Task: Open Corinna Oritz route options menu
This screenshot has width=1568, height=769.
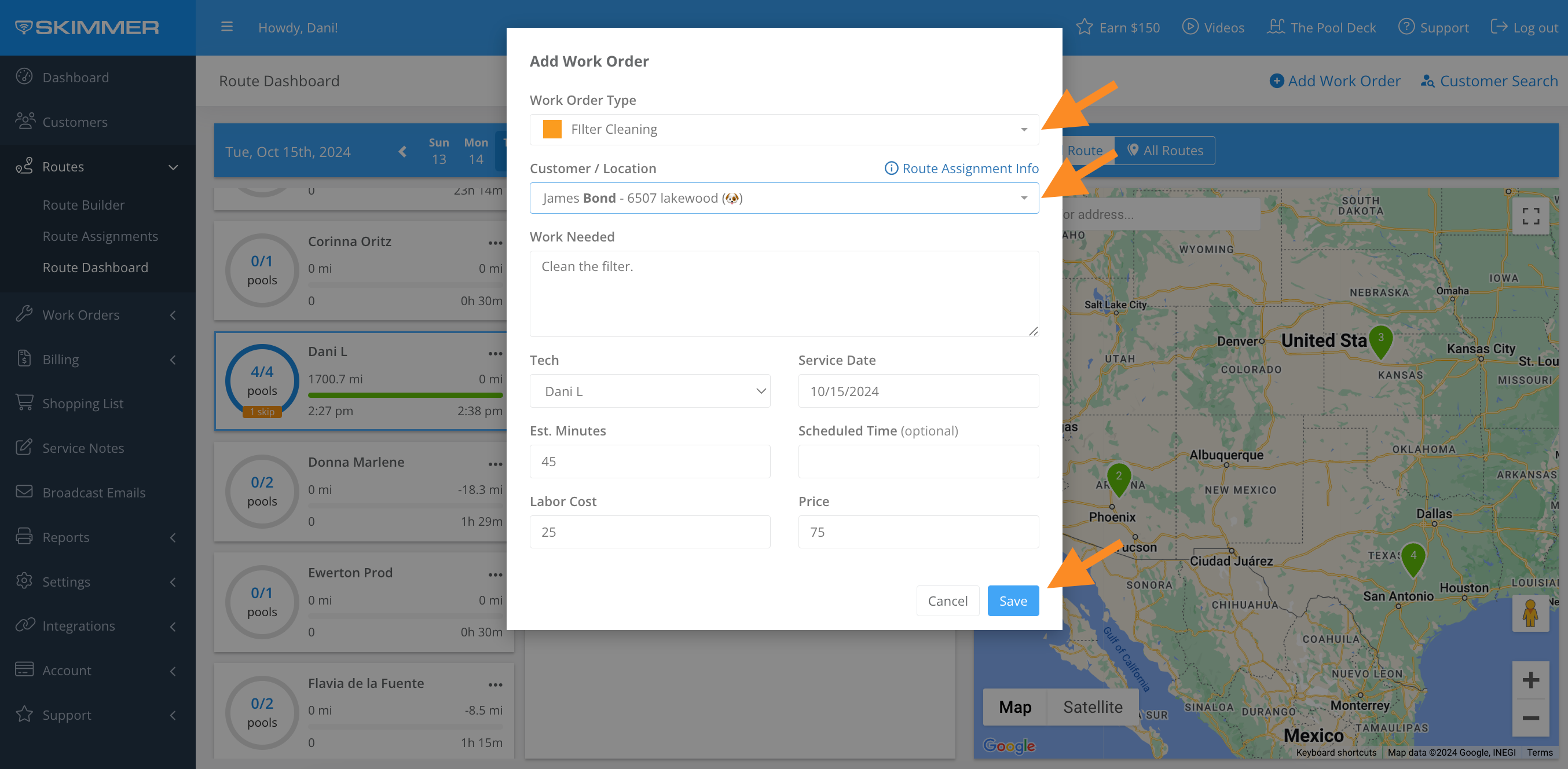Action: [496, 242]
